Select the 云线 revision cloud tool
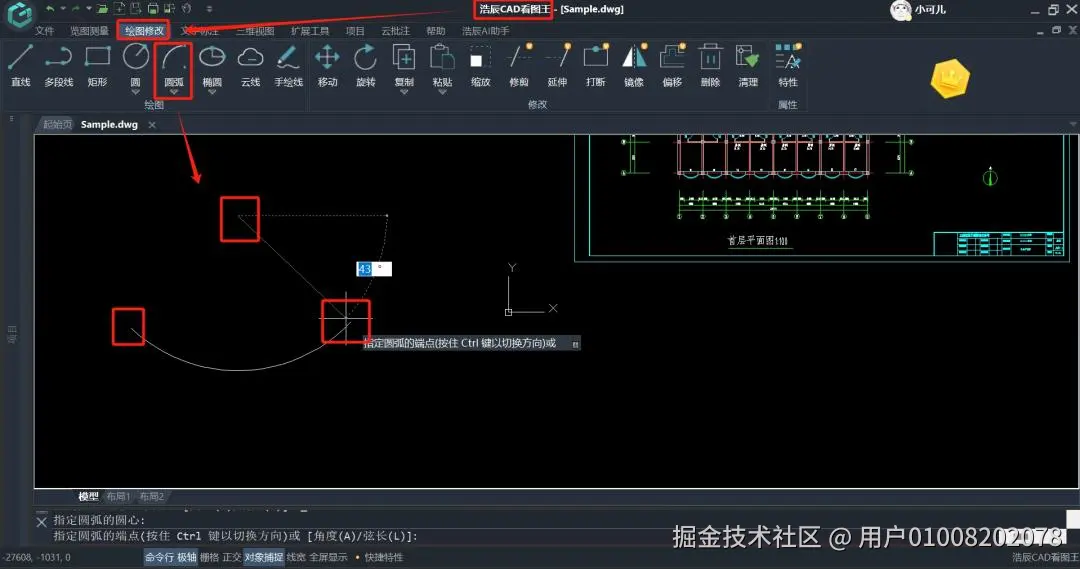The width and height of the screenshot is (1080, 569). (x=250, y=65)
